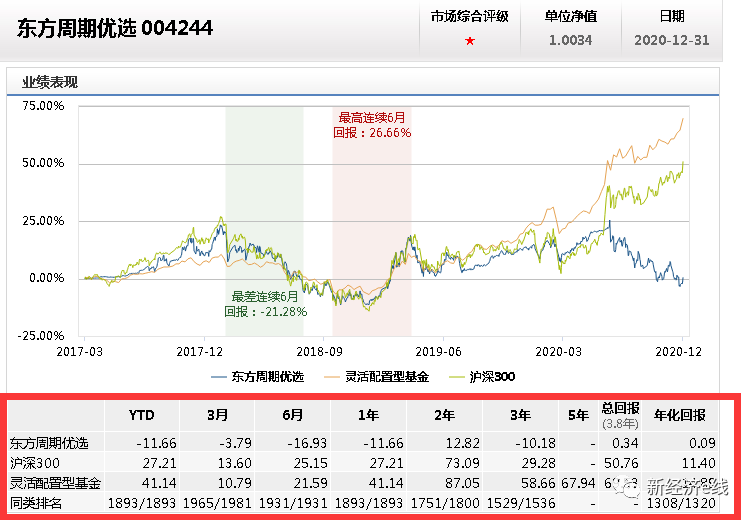Select the fund title 东方周期优选 004244

114,28
